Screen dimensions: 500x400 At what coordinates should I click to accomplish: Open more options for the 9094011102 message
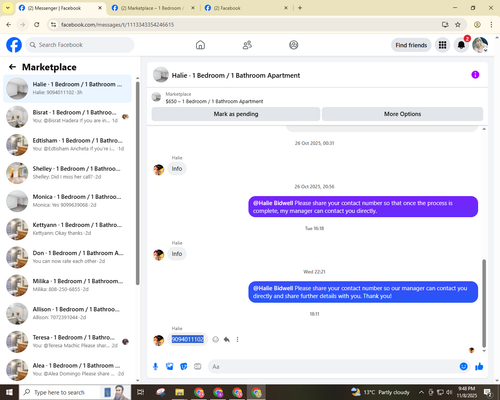click(237, 339)
